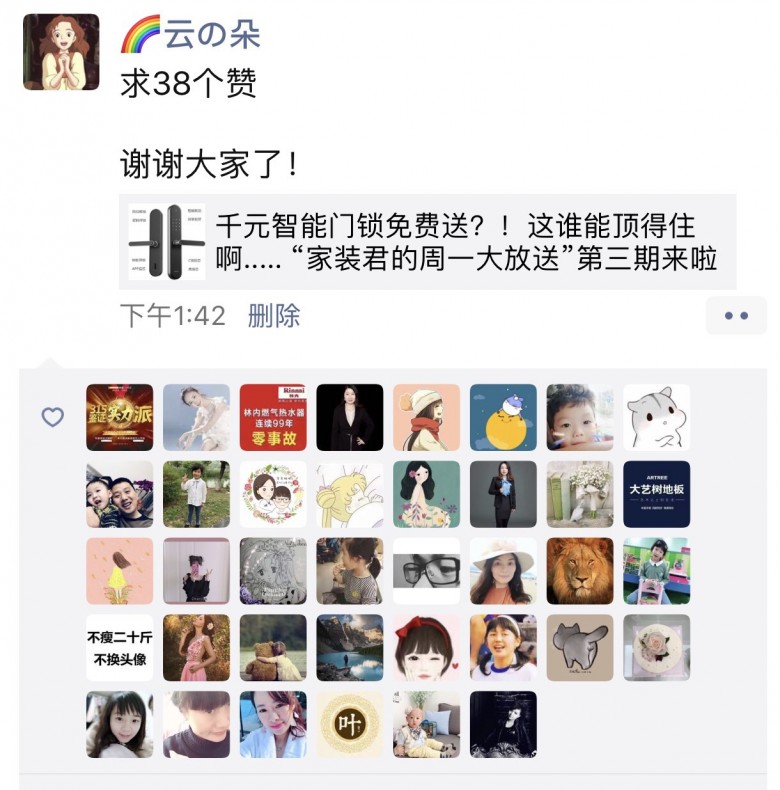
Task: Open poster's cartoon girl profile avatar
Action: pyautogui.click(x=61, y=52)
